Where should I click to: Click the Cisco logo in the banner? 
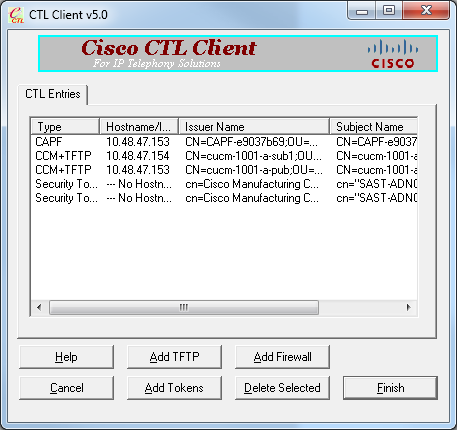[393, 54]
